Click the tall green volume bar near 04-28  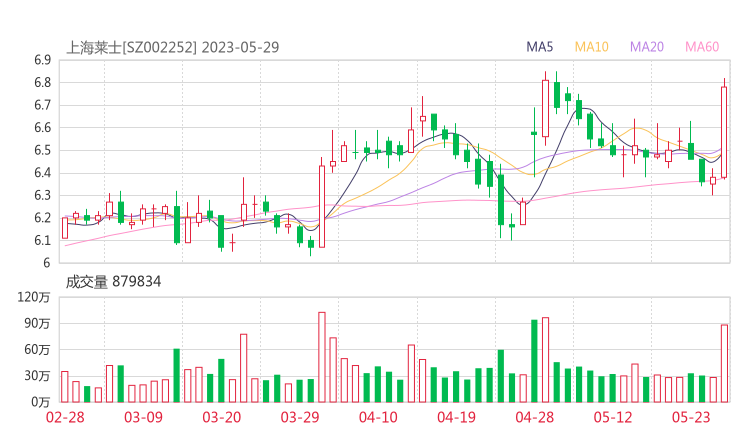point(534,361)
